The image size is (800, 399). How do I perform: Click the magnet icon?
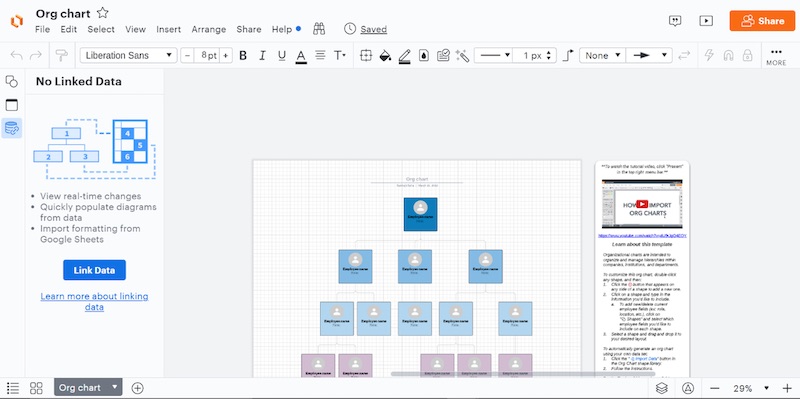[x=728, y=55]
